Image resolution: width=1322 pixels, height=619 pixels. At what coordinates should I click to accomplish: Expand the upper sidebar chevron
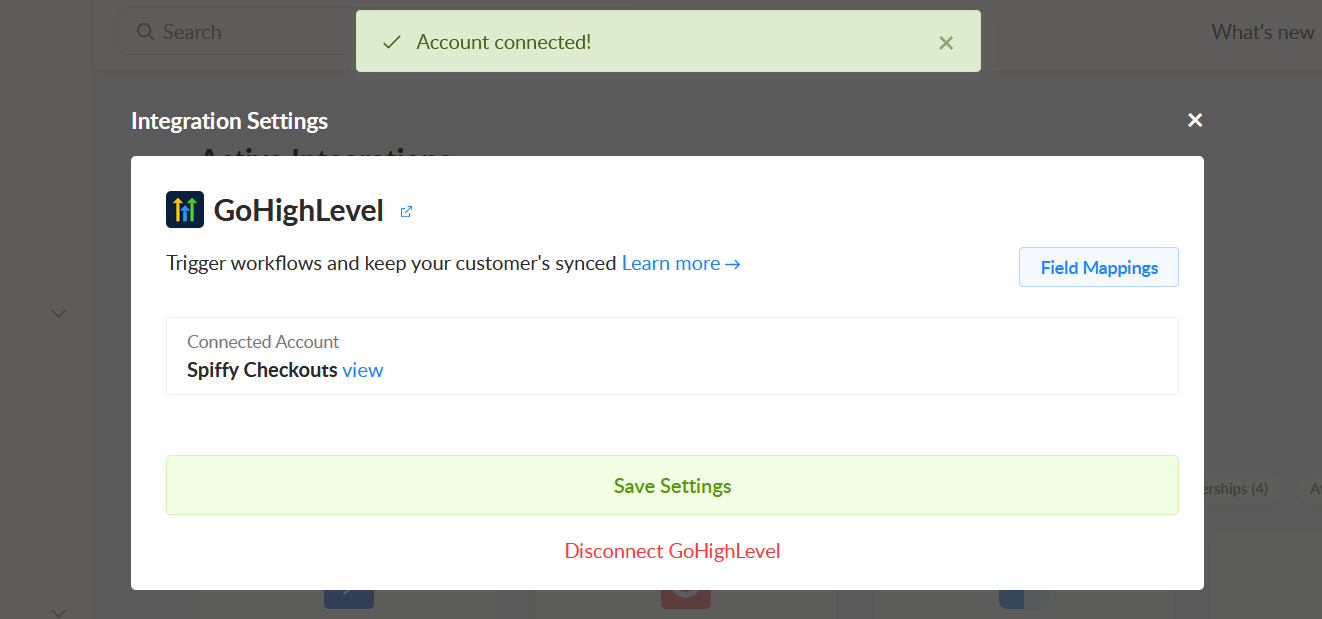pyautogui.click(x=59, y=314)
